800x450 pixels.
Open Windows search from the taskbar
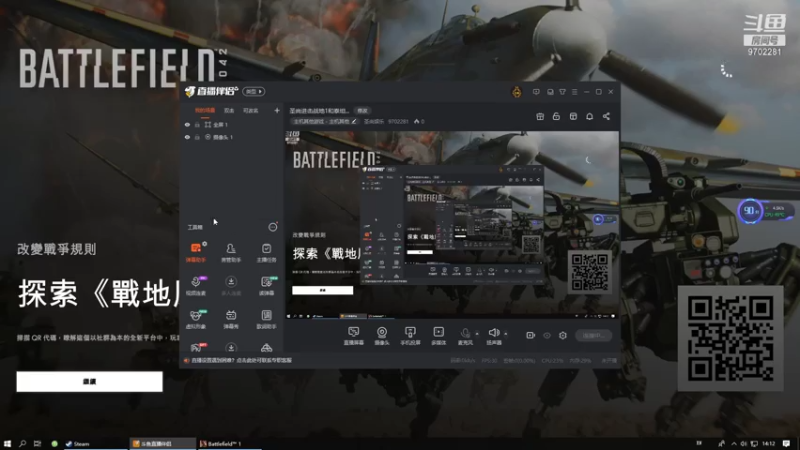22,444
